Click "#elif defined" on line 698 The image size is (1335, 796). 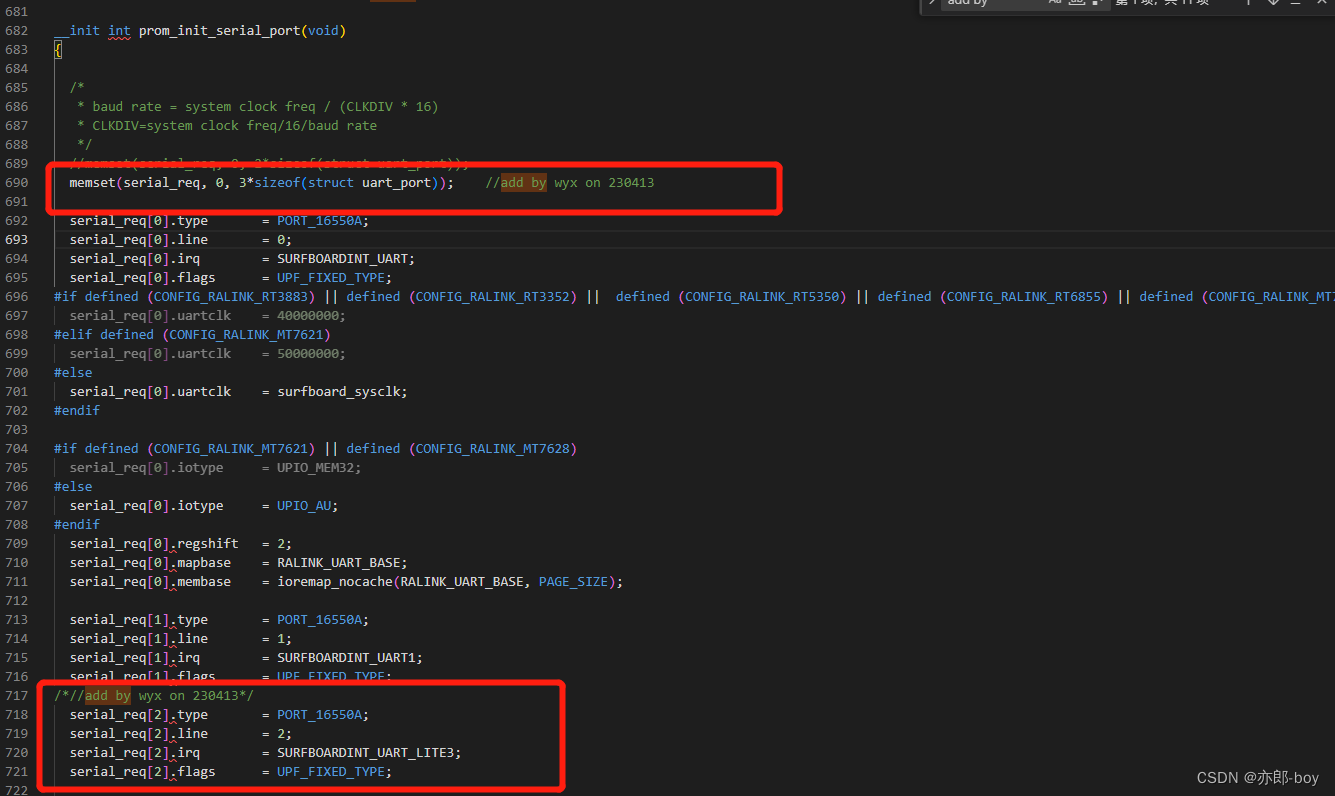[104, 335]
